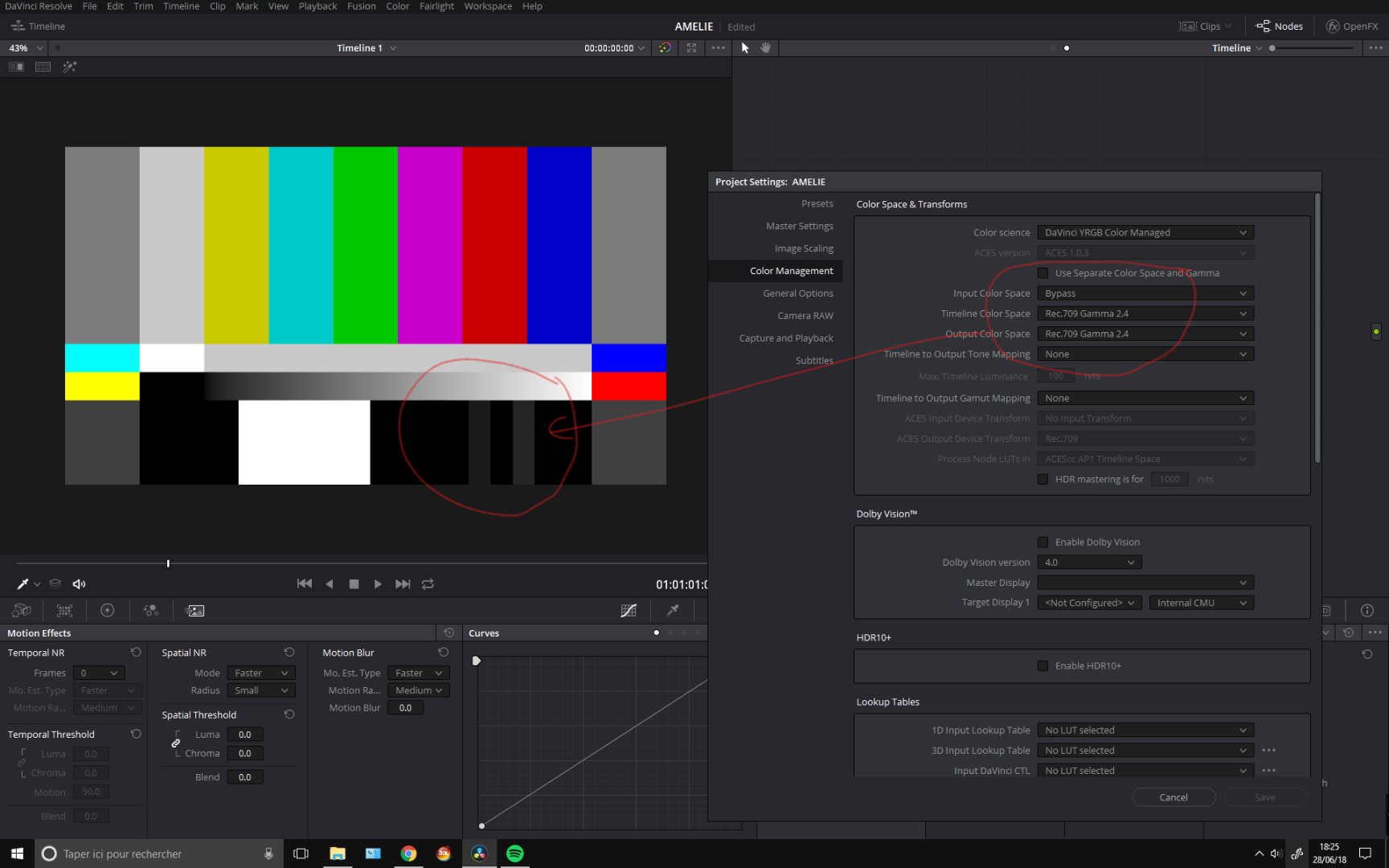
Task: Play in reverse
Action: [x=330, y=584]
